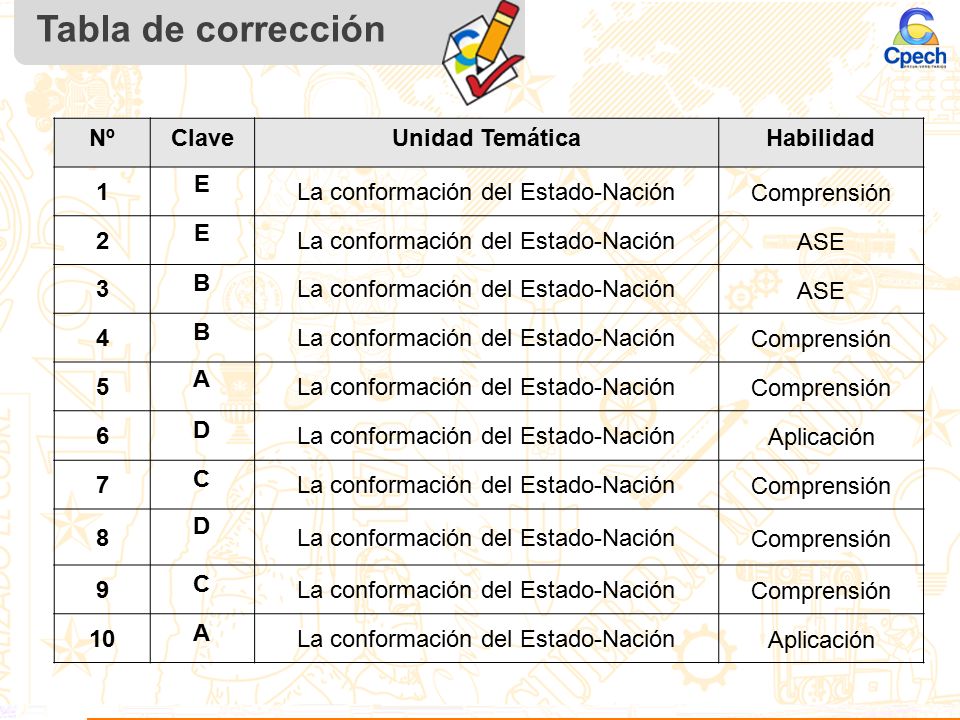This screenshot has width=960, height=720.
Task: Click the 'Habilidad' column header
Action: click(820, 142)
